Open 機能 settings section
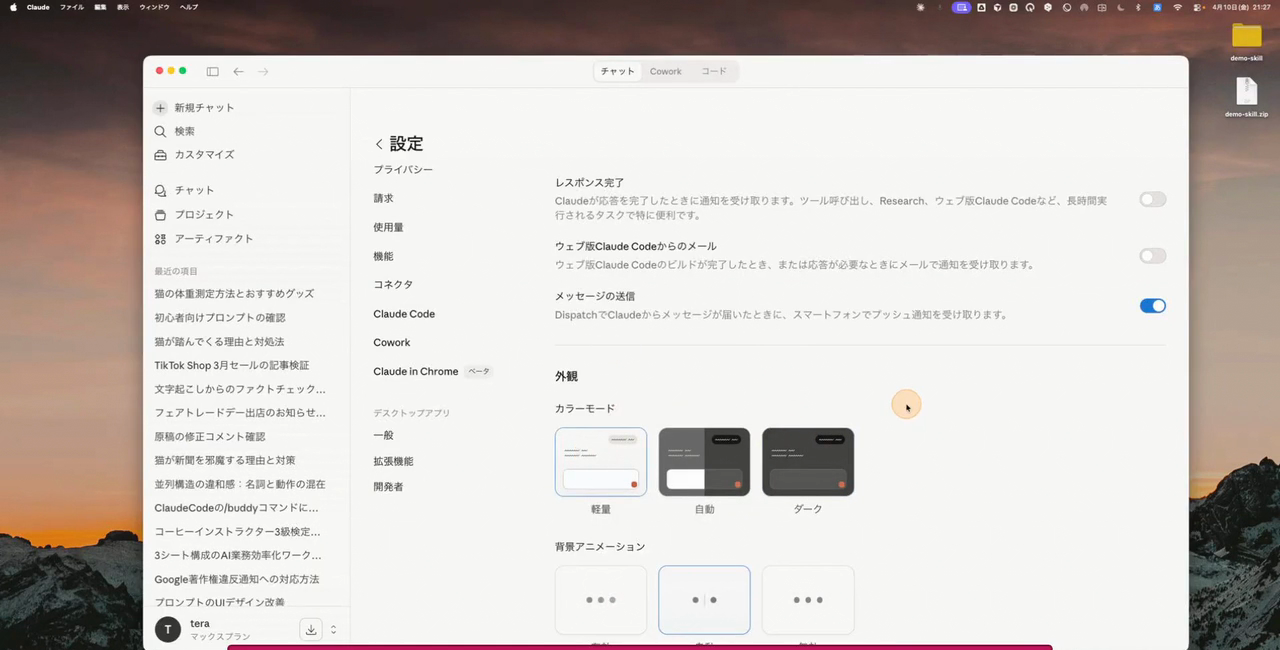Screen dimensions: 1280x650 coord(383,256)
